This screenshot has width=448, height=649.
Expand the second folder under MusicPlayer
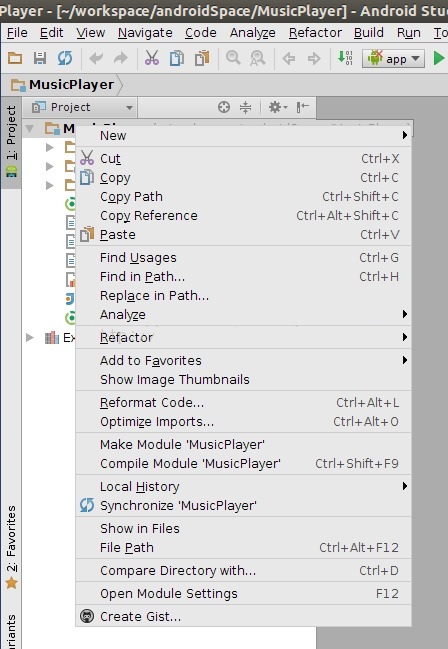click(49, 166)
